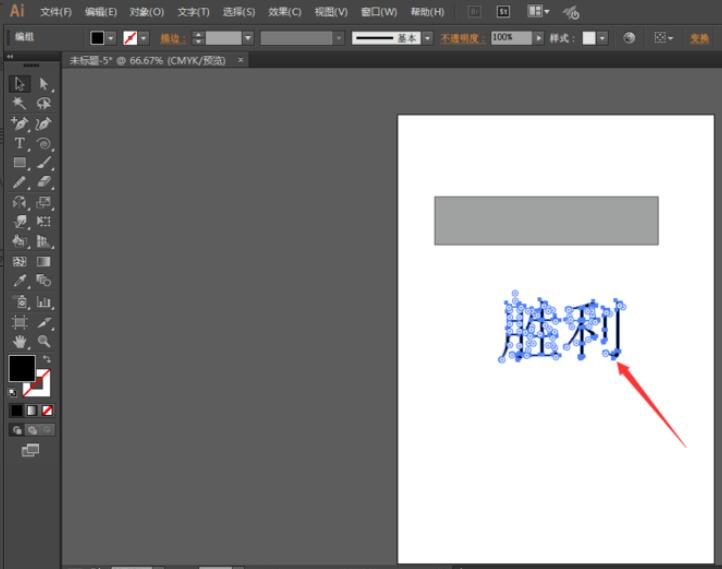Open the 对象(O) menu
722x569 pixels.
(x=146, y=12)
